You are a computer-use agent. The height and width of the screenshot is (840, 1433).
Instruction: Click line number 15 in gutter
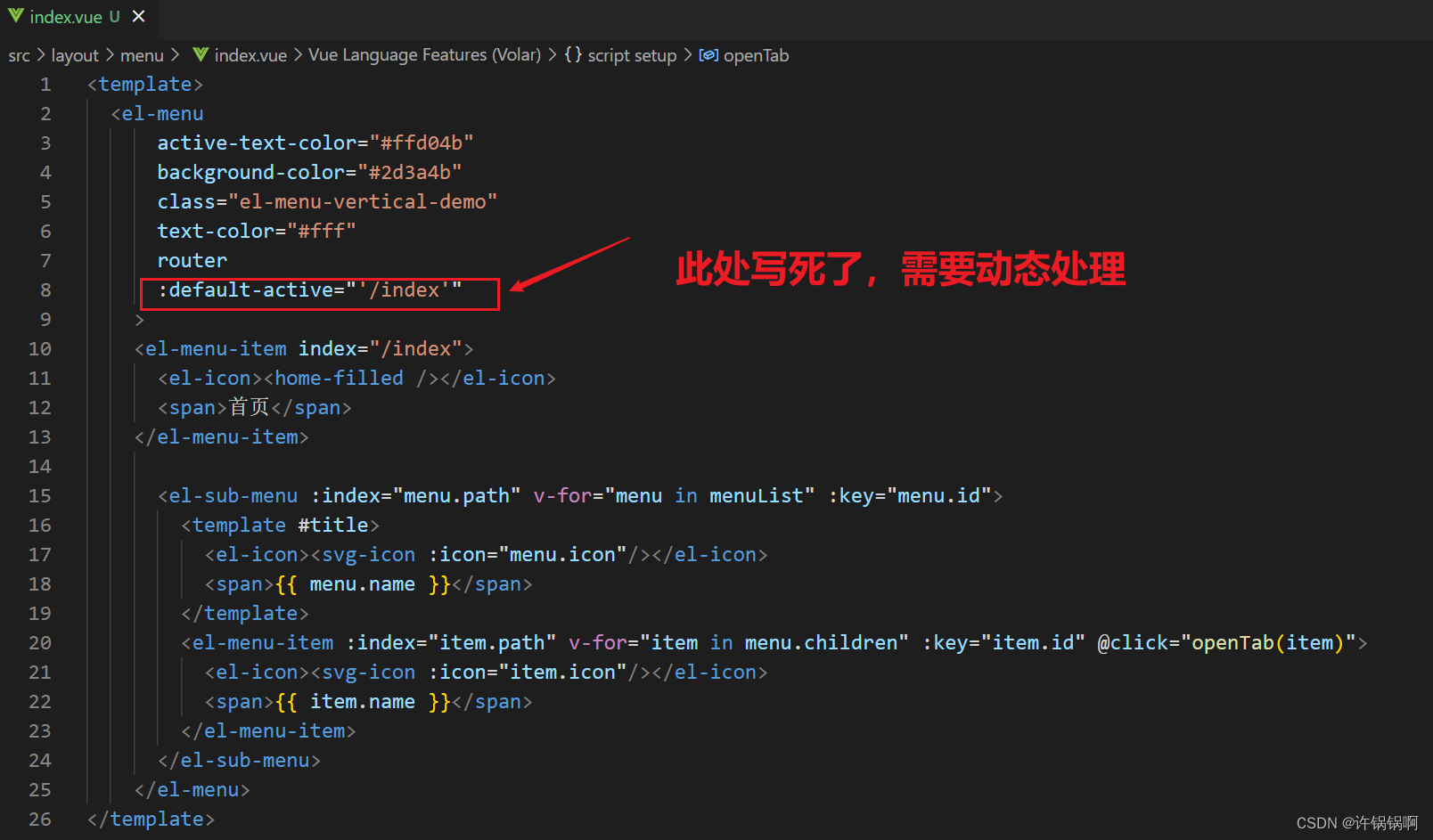[x=40, y=496]
